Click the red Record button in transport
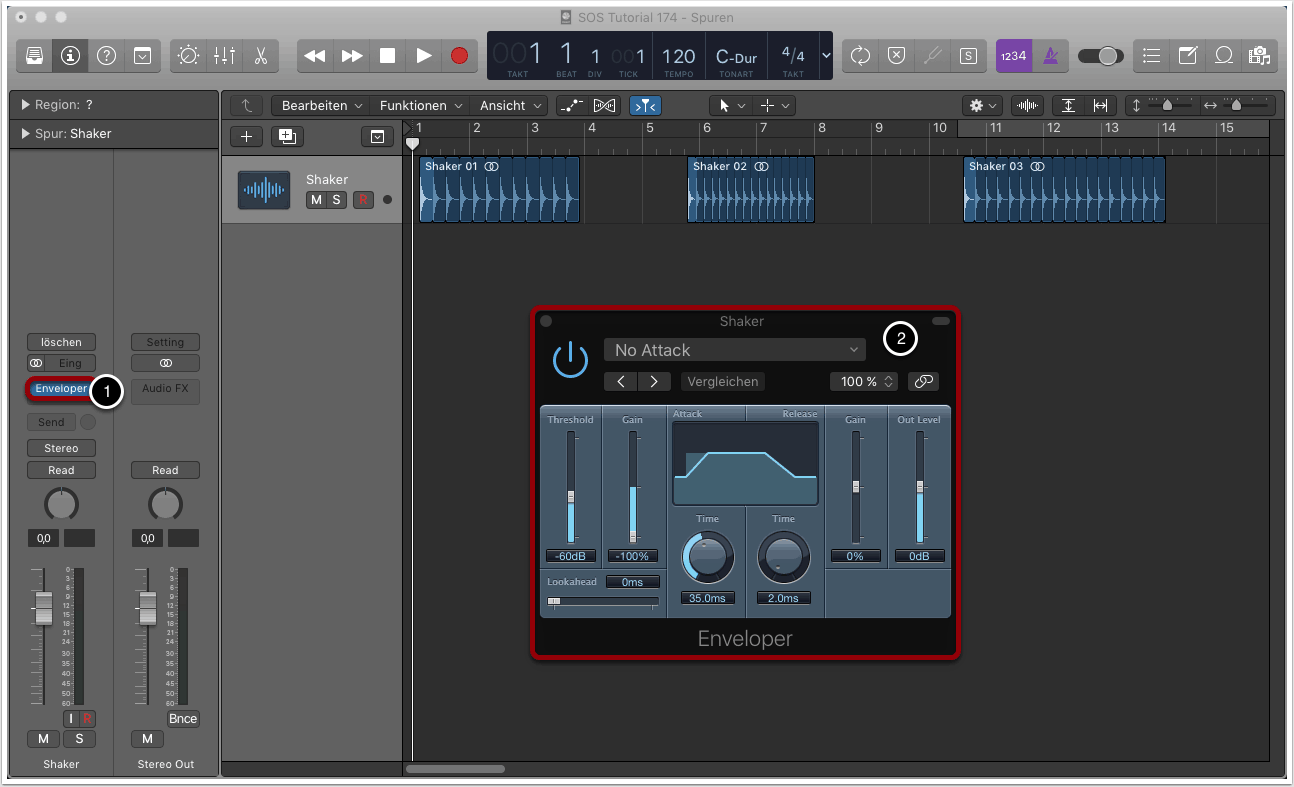 tap(459, 56)
